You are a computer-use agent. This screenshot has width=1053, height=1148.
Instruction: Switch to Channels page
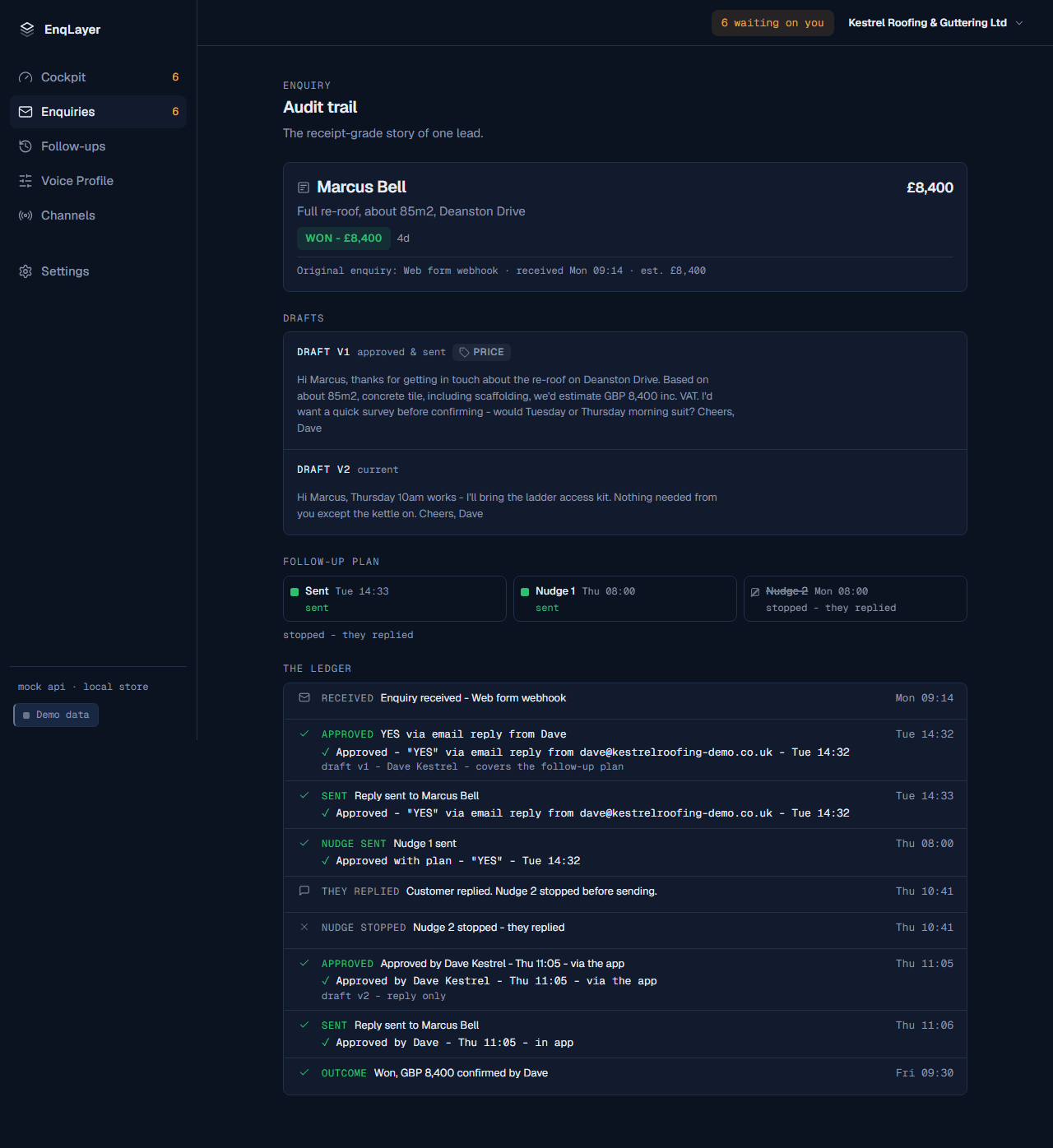(x=98, y=215)
